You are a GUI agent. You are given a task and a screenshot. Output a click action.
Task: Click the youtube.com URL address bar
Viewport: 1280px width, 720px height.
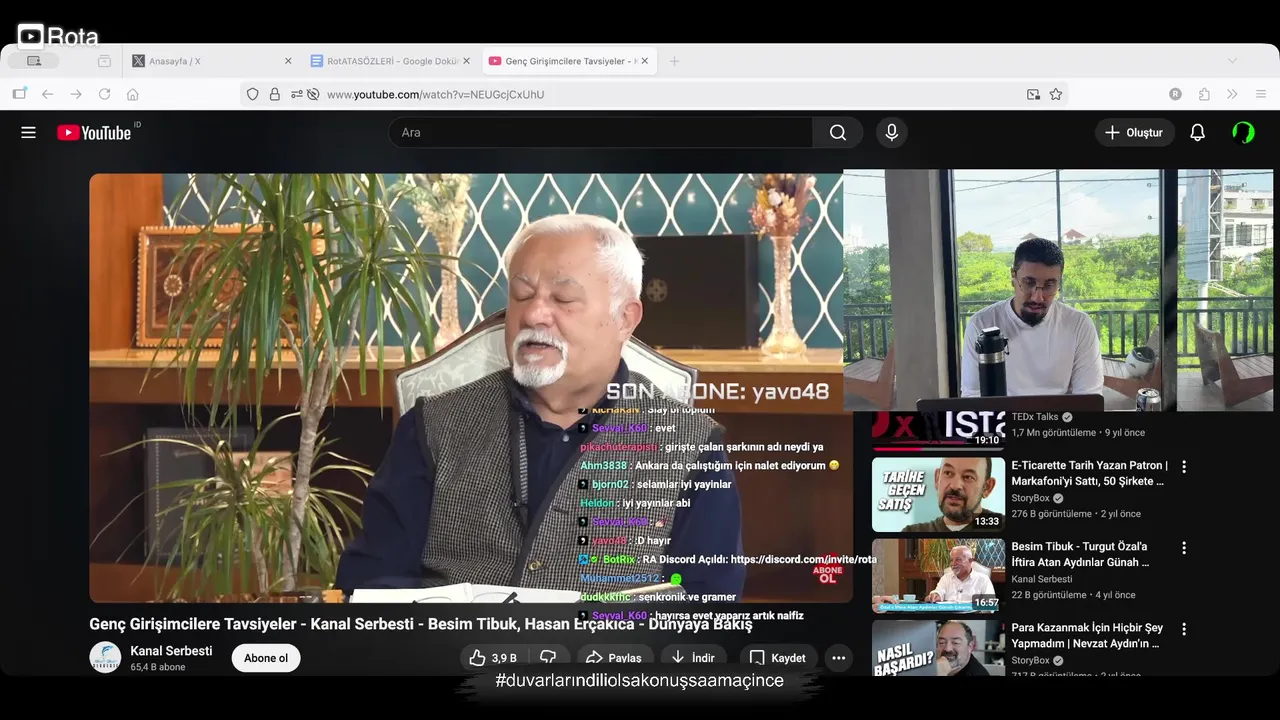tap(654, 94)
